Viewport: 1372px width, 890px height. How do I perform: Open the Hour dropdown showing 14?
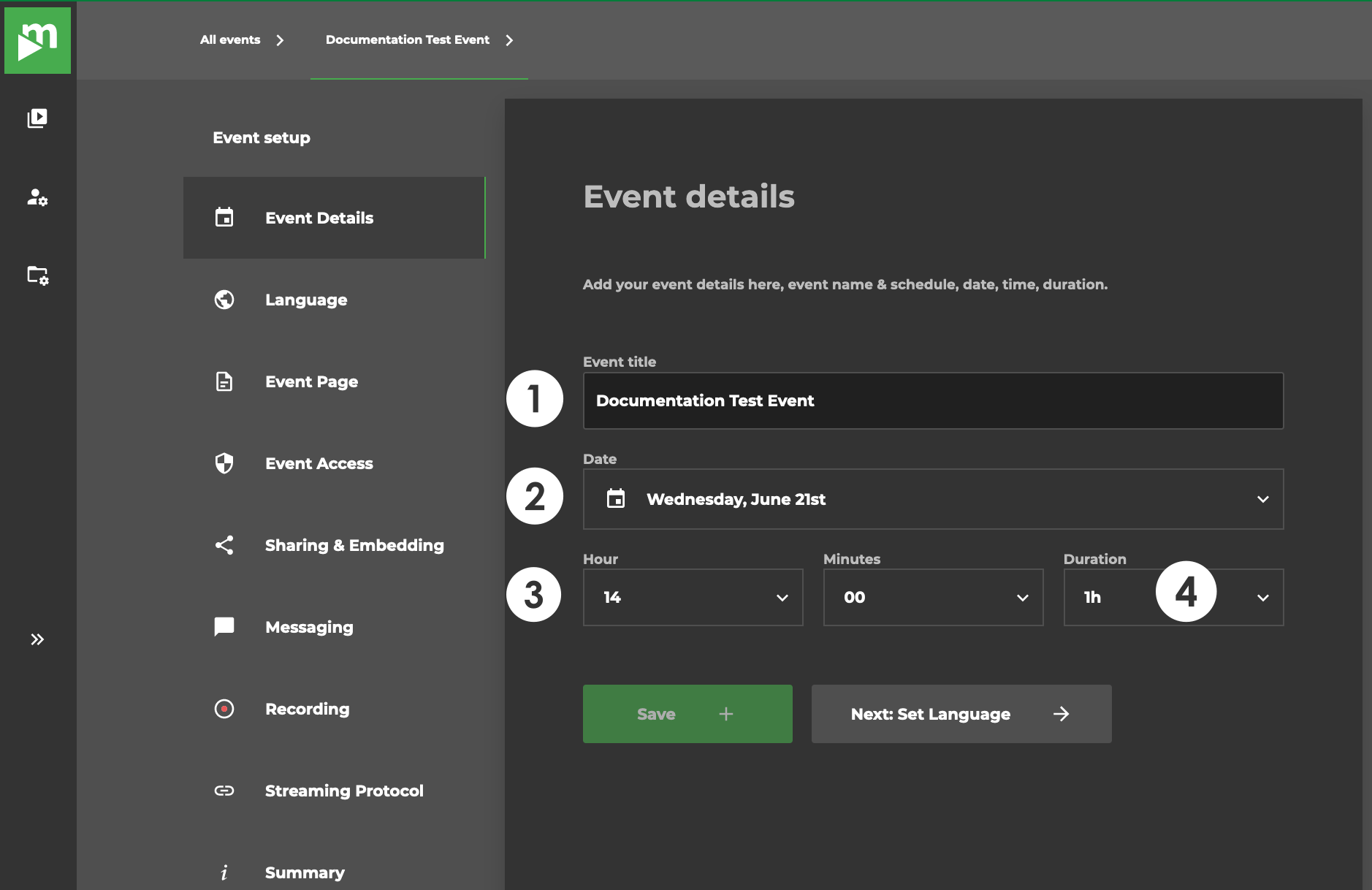[x=693, y=598]
